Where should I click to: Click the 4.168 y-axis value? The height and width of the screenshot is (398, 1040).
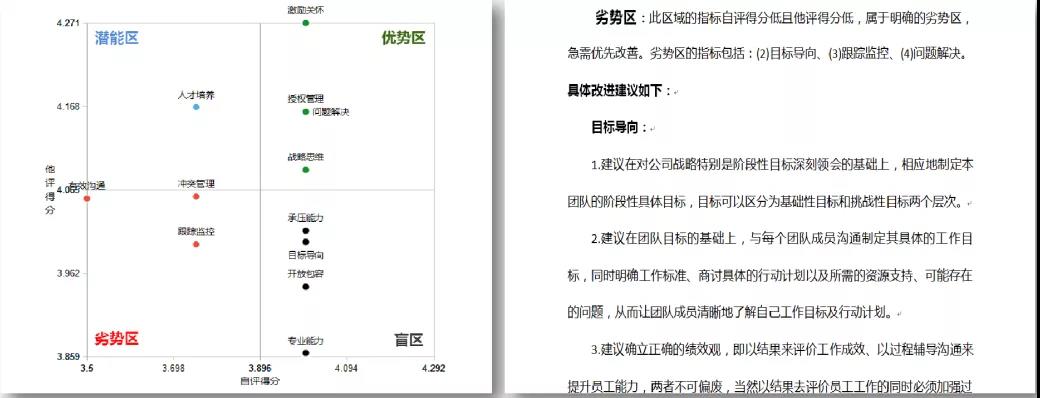pyautogui.click(x=69, y=107)
